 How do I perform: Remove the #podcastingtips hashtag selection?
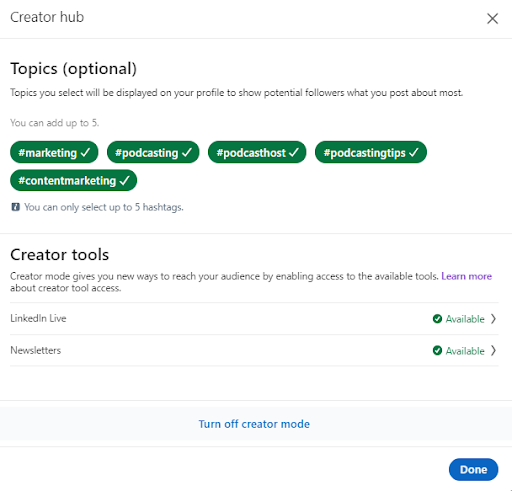pyautogui.click(x=371, y=152)
